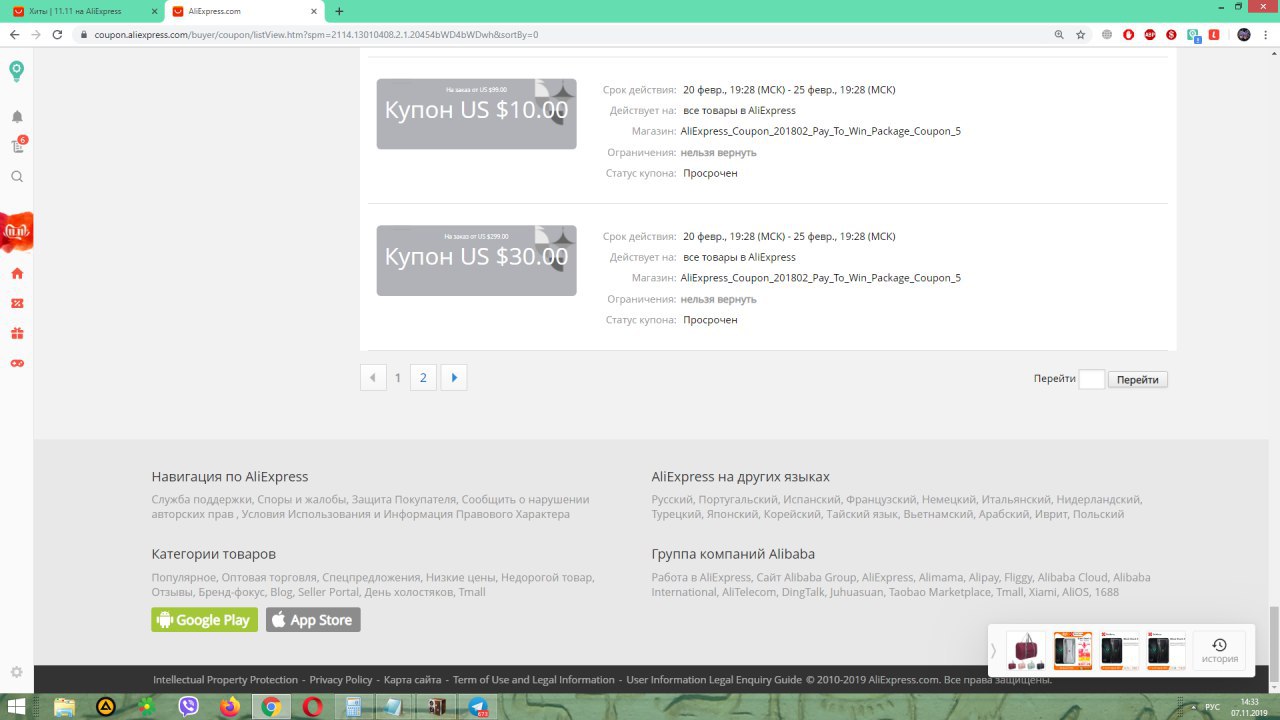
Task: Open Viber from taskbar
Action: click(x=188, y=707)
